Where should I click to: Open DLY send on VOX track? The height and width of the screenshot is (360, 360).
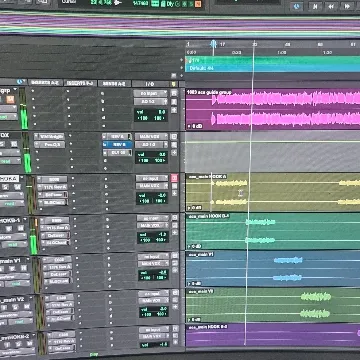(117, 153)
